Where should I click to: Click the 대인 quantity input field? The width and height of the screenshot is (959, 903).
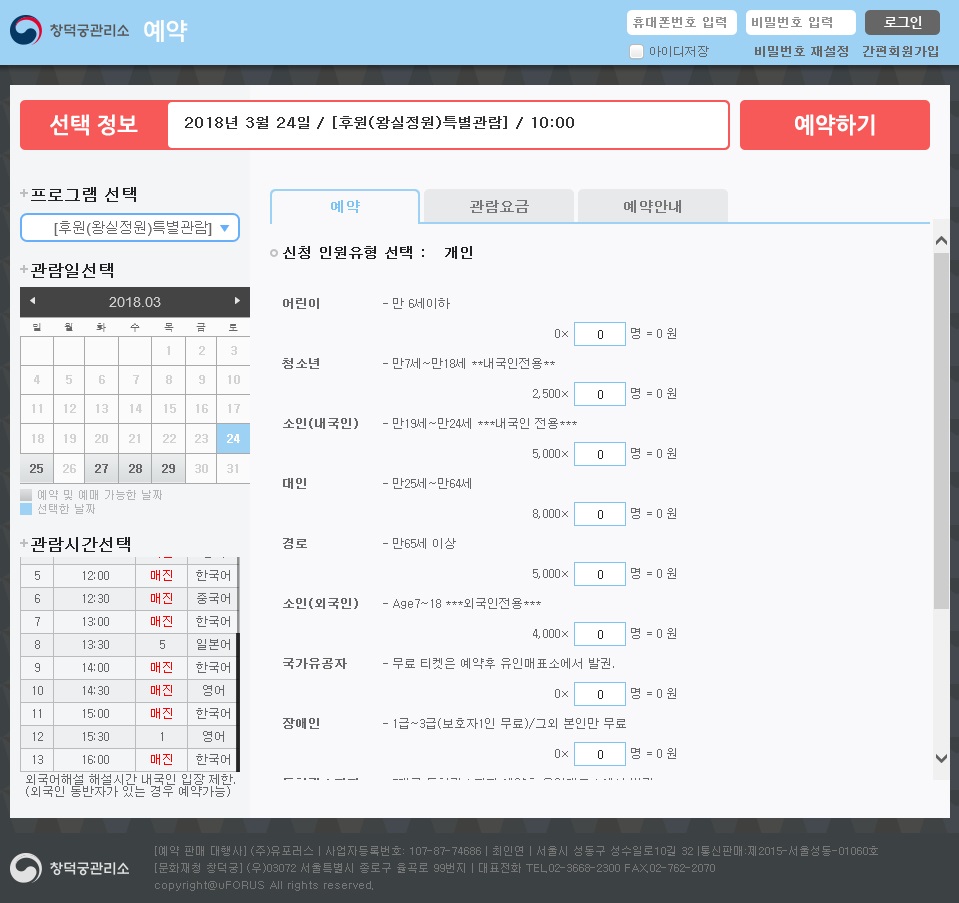pyautogui.click(x=599, y=514)
